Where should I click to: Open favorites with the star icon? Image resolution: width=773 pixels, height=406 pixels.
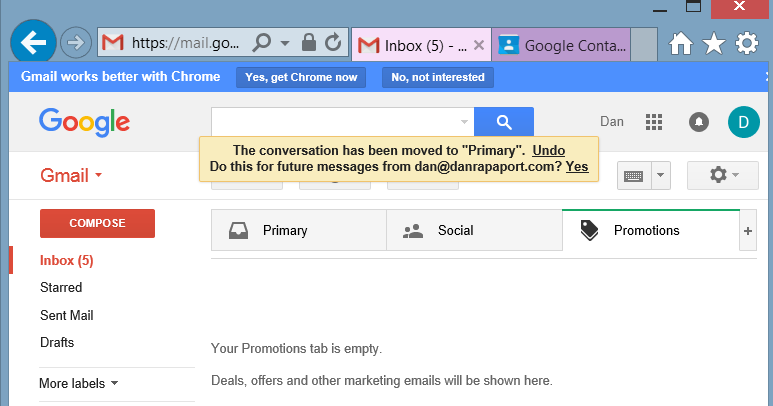(x=714, y=43)
